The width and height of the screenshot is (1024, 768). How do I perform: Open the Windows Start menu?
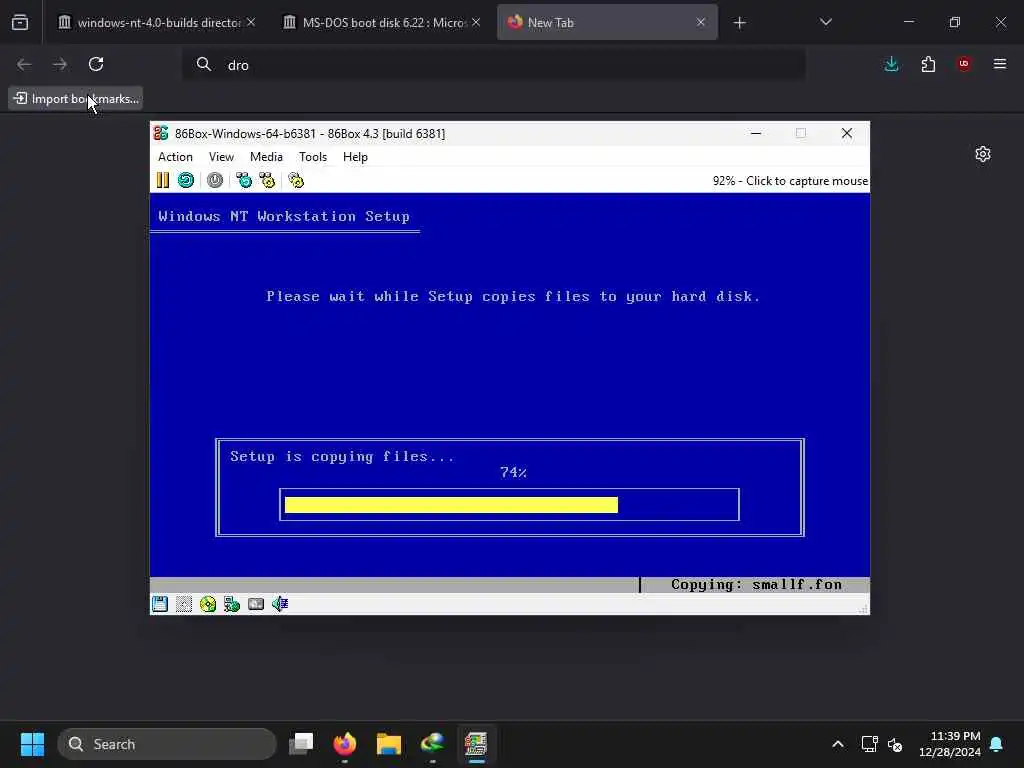32,744
